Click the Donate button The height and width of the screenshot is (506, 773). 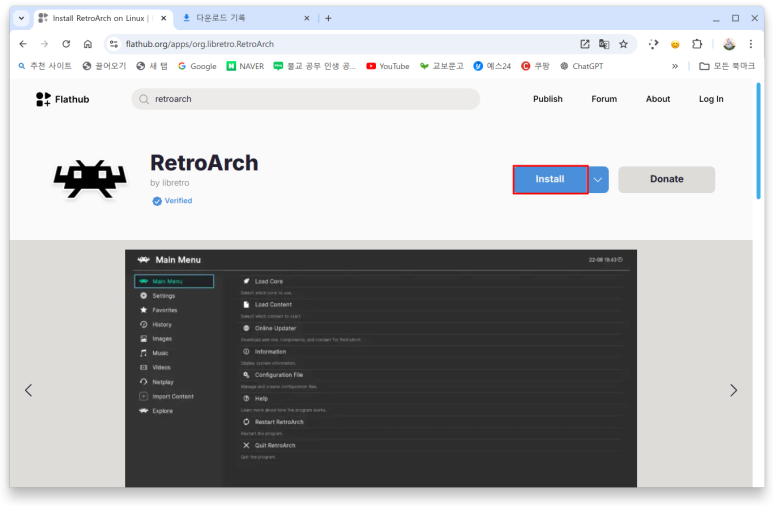tap(667, 179)
